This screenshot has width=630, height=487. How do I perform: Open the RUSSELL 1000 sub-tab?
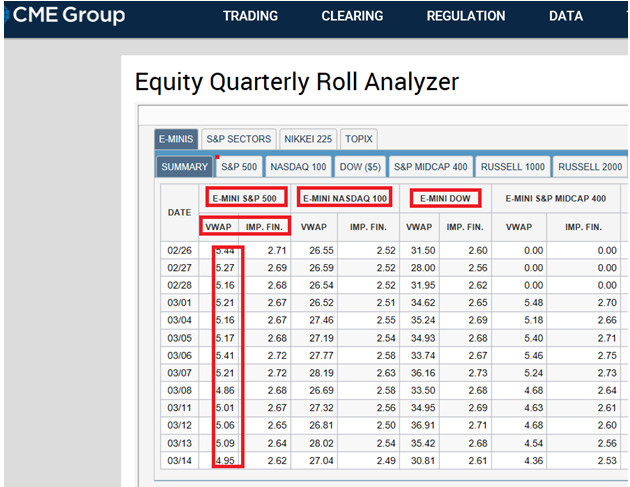coord(513,167)
